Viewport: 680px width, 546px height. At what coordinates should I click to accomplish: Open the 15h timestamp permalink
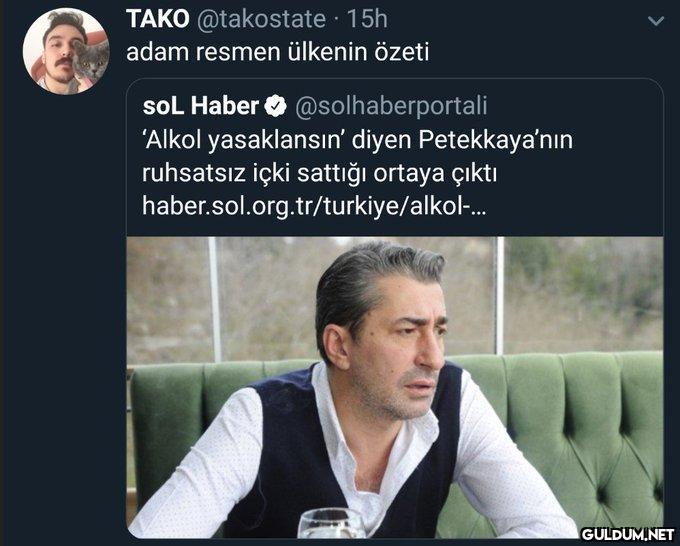(x=367, y=20)
